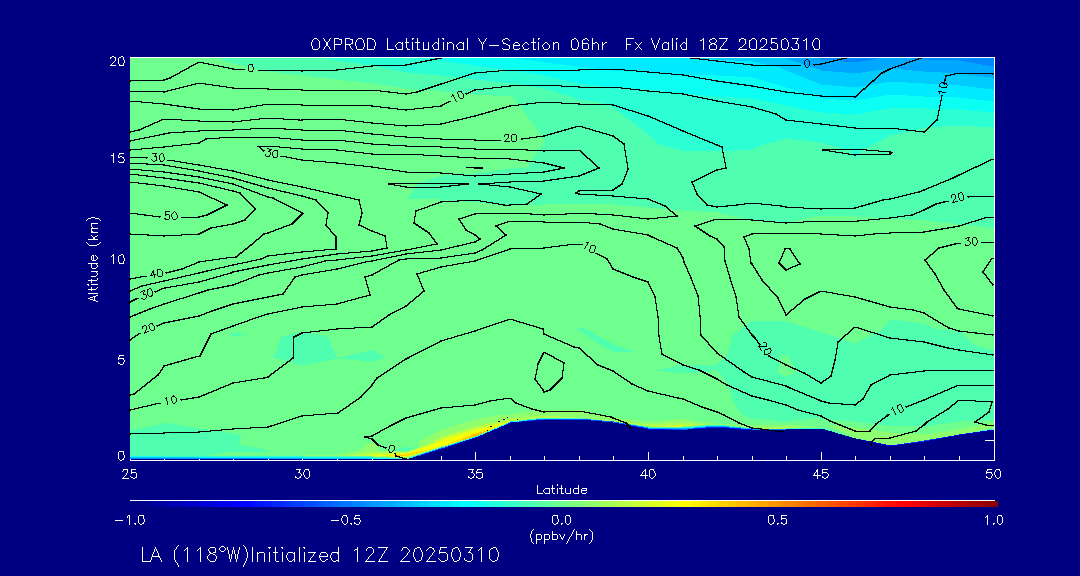The image size is (1080, 576).
Task: Click latitude axis tick label "25"
Action: point(129,474)
